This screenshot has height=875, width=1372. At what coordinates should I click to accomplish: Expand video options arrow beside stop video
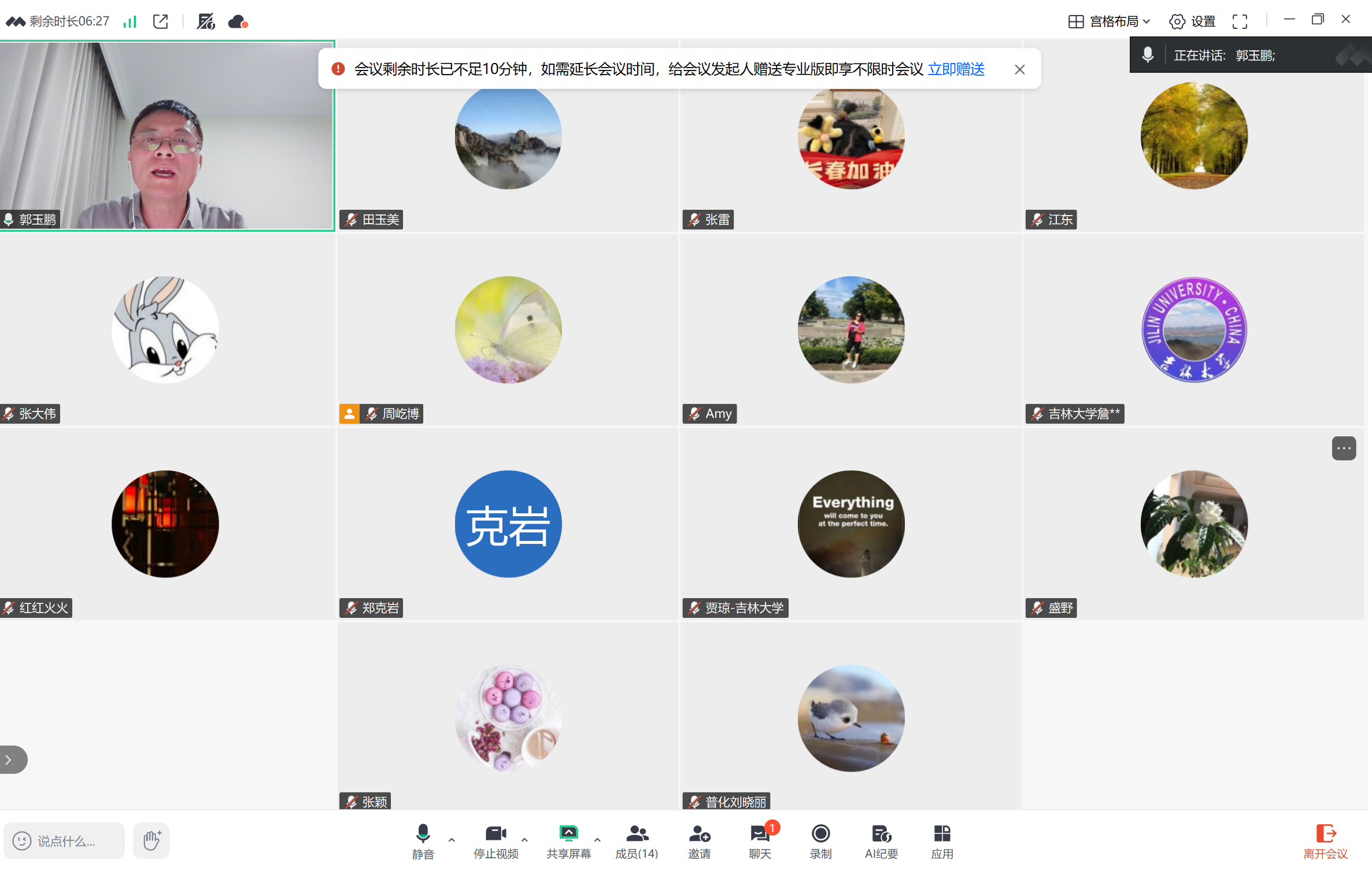524,839
